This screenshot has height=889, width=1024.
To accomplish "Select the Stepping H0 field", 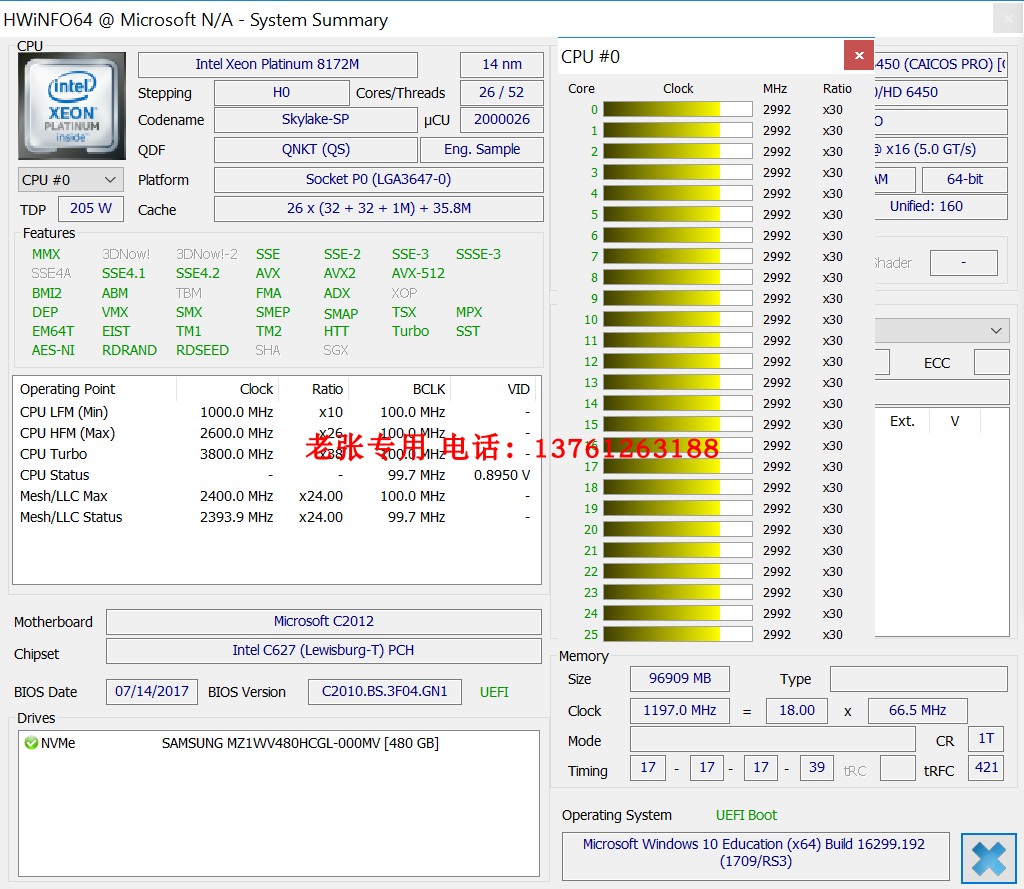I will click(x=281, y=93).
